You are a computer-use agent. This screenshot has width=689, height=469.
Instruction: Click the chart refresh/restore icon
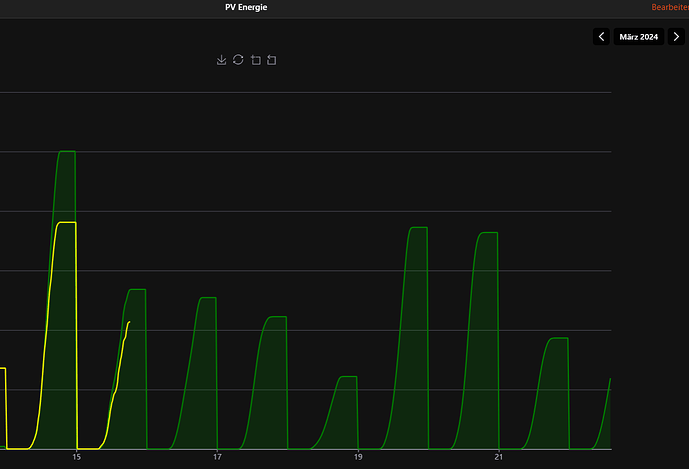(238, 60)
